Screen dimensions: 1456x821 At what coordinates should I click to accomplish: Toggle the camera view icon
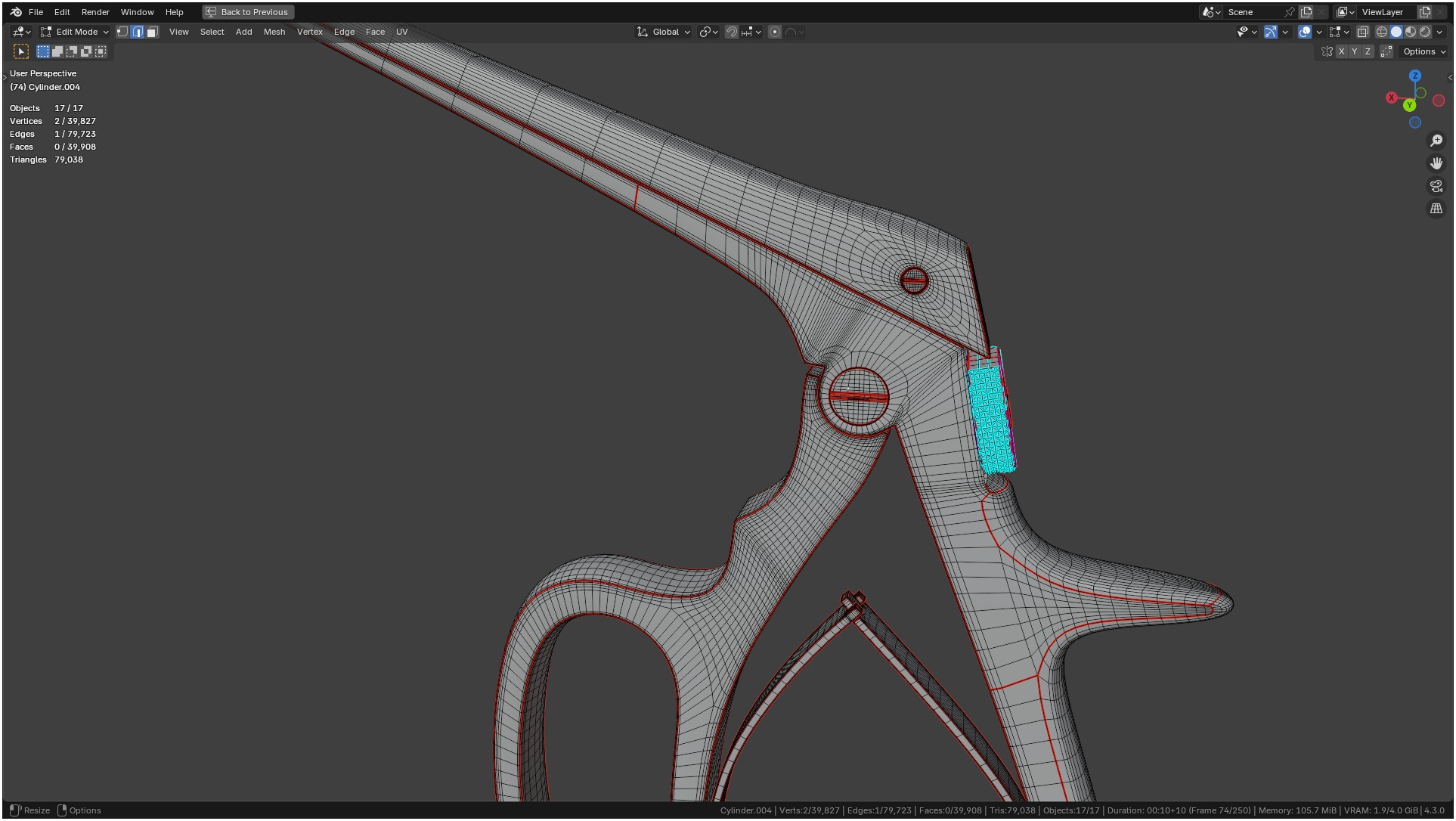click(x=1436, y=186)
